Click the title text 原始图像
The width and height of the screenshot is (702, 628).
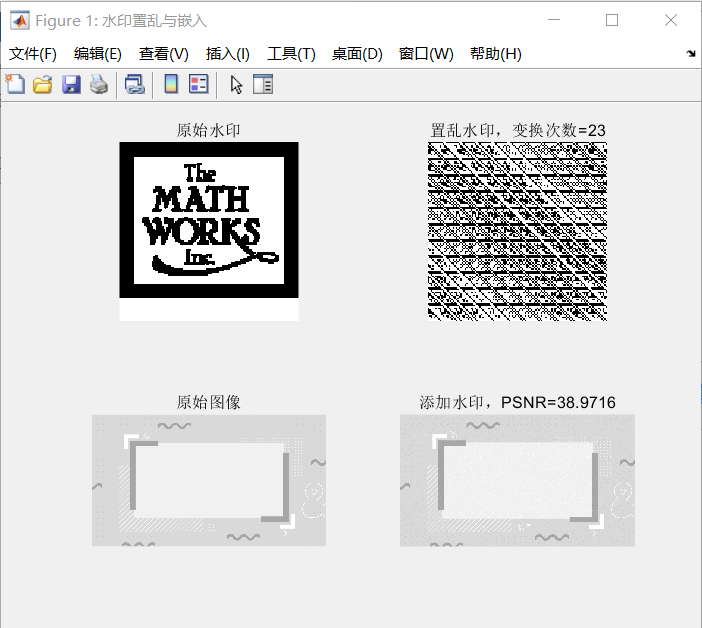(x=209, y=402)
